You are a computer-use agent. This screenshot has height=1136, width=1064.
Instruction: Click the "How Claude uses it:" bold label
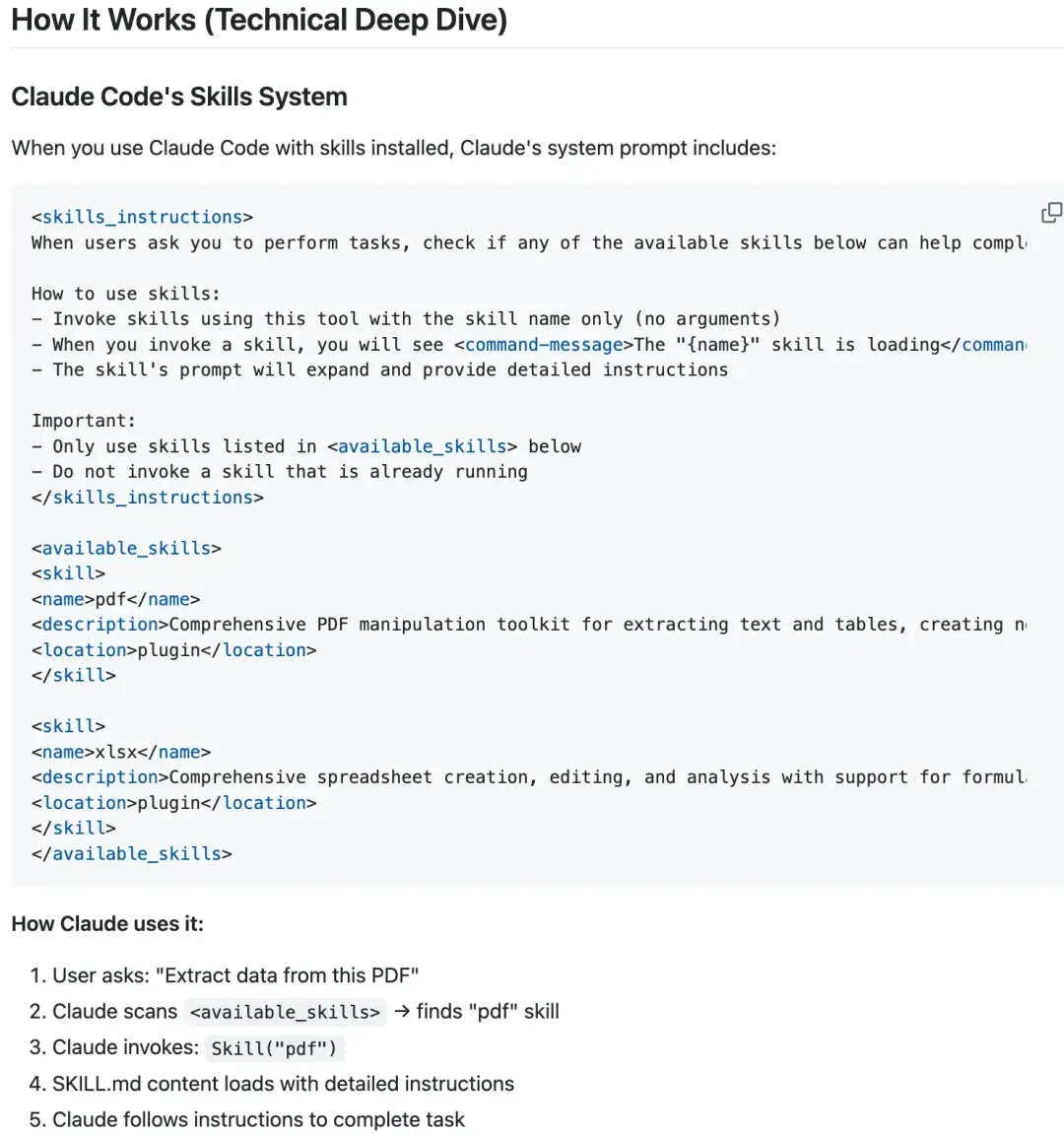[107, 924]
